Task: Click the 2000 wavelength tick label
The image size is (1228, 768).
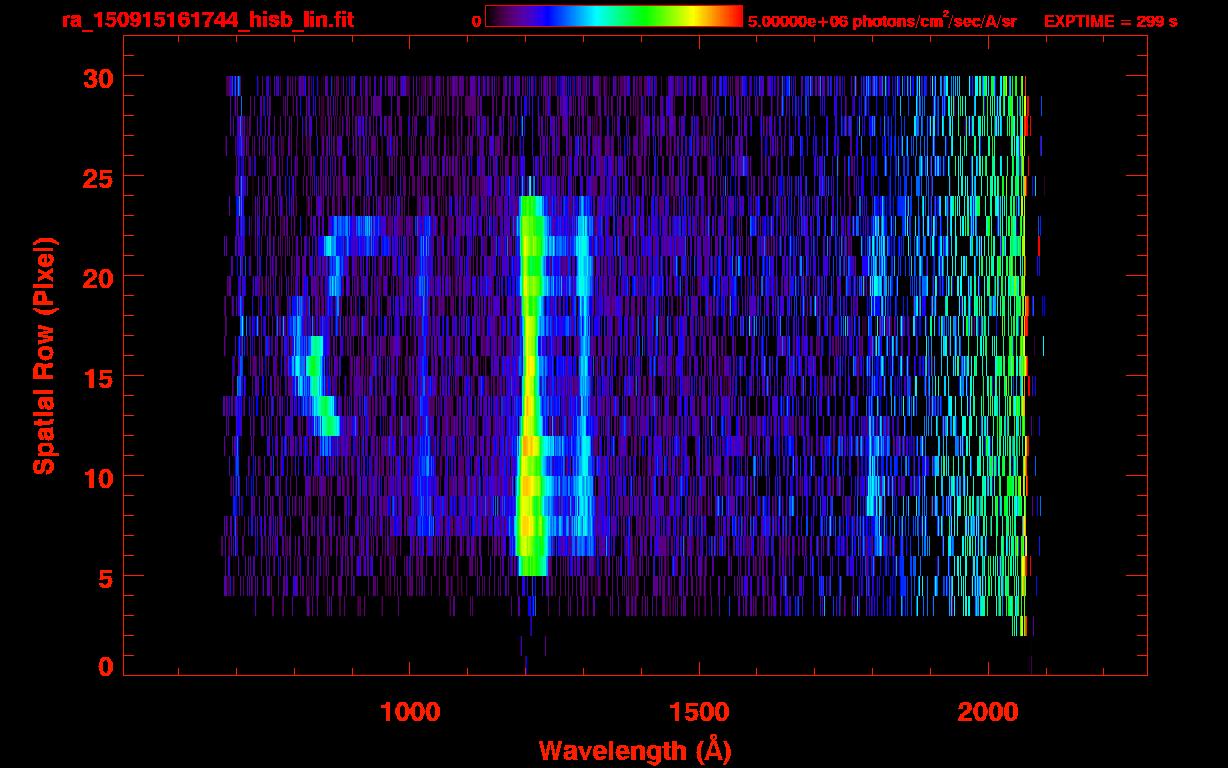Action: click(x=988, y=712)
